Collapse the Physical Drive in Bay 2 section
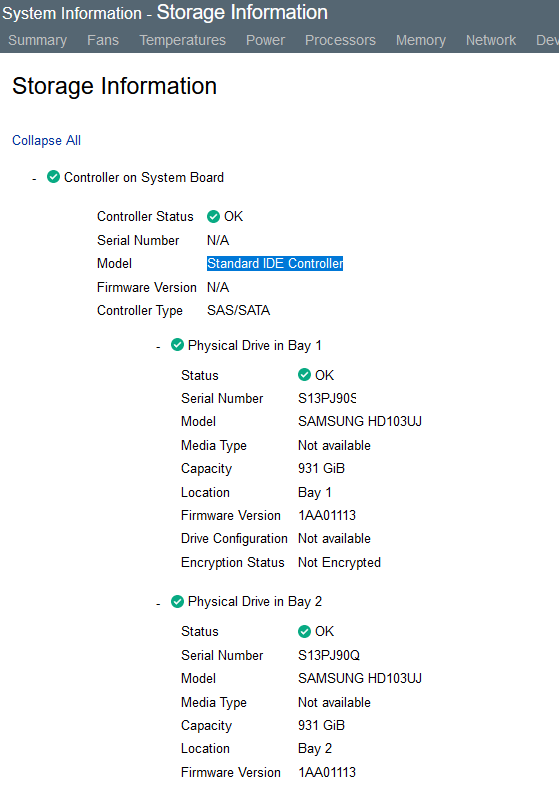Image resolution: width=559 pixels, height=789 pixels. click(x=158, y=603)
